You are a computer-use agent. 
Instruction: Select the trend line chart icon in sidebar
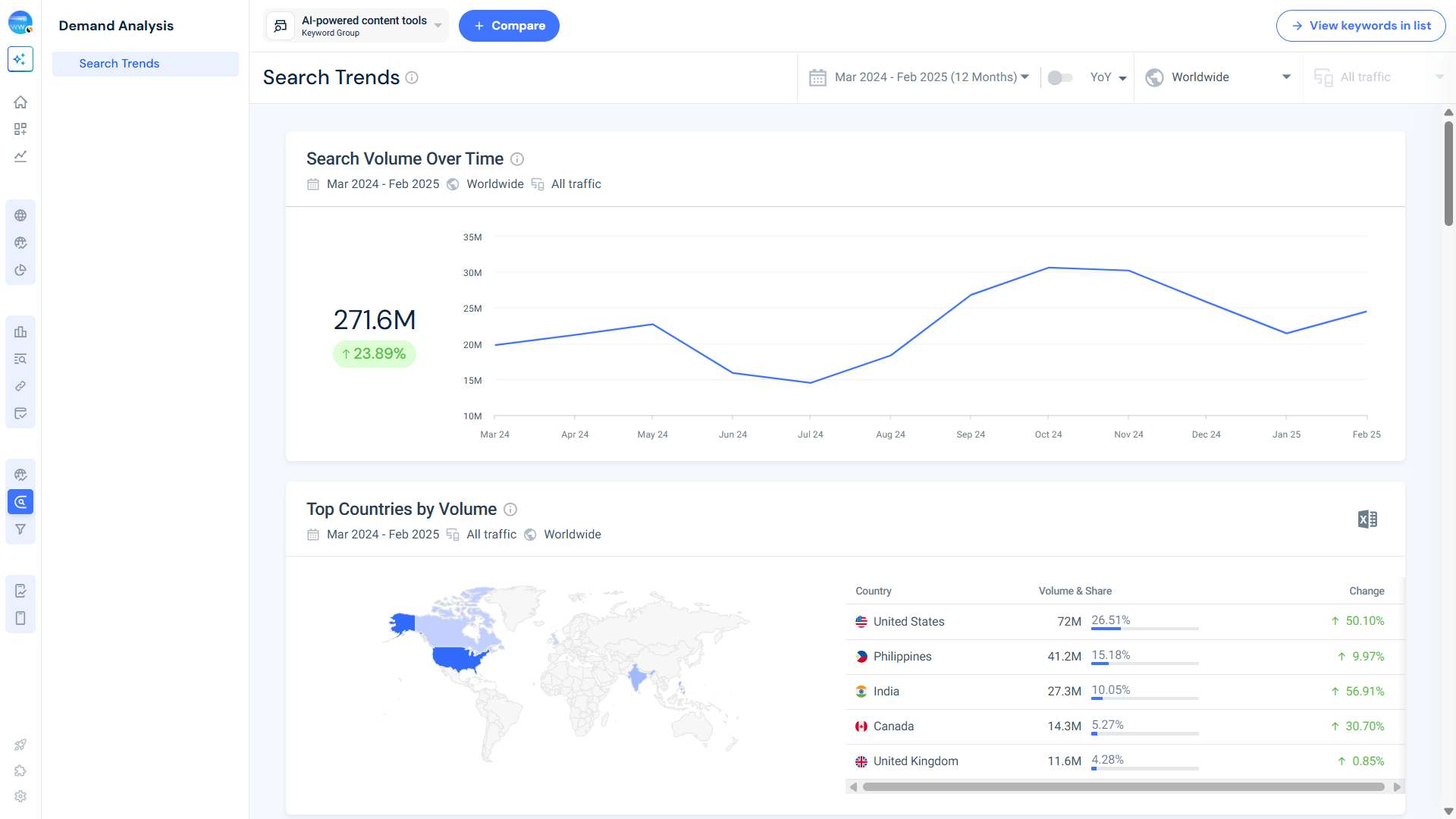(20, 156)
